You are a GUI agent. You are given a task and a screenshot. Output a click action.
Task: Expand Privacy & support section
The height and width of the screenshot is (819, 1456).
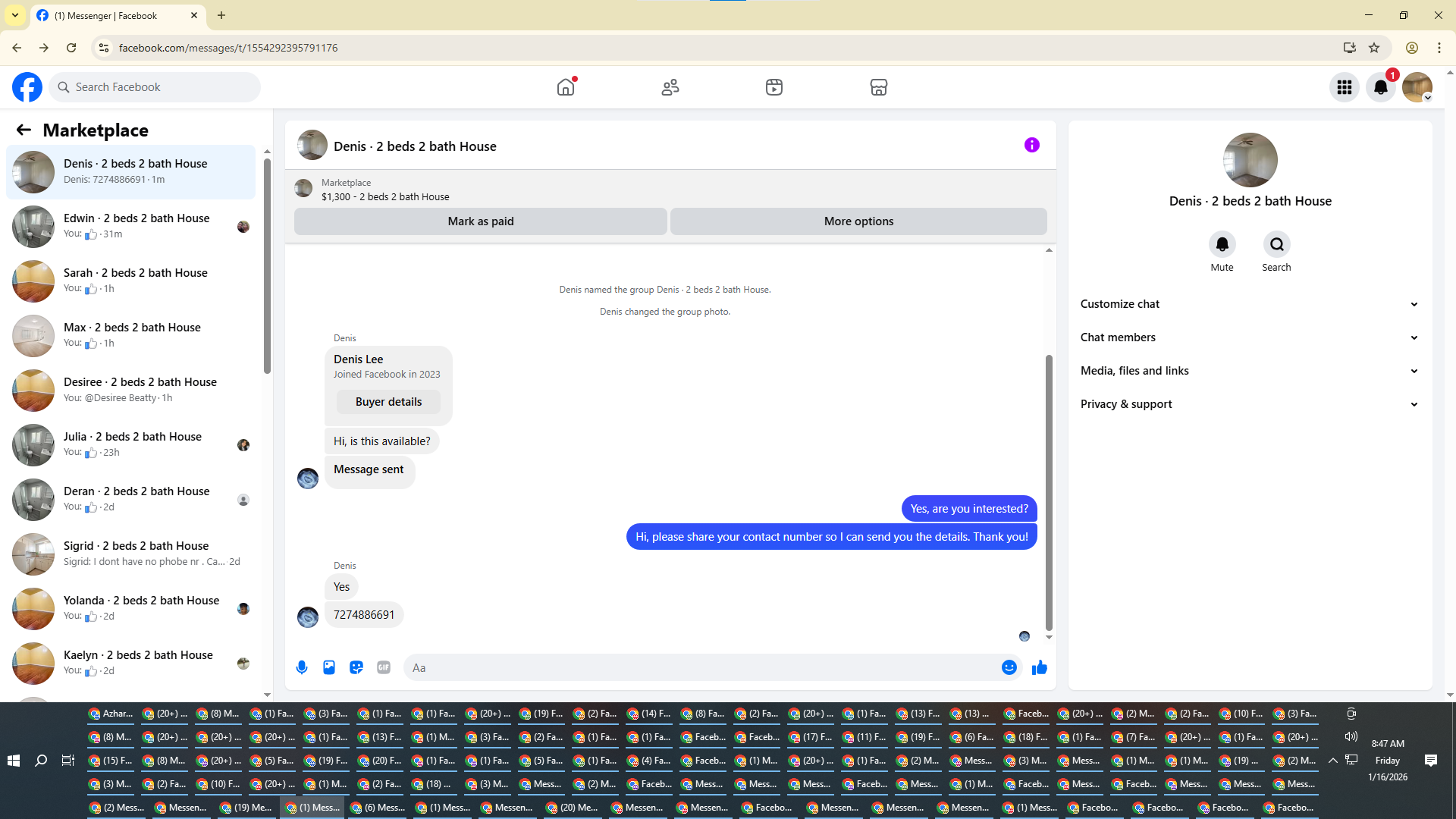pos(1249,404)
